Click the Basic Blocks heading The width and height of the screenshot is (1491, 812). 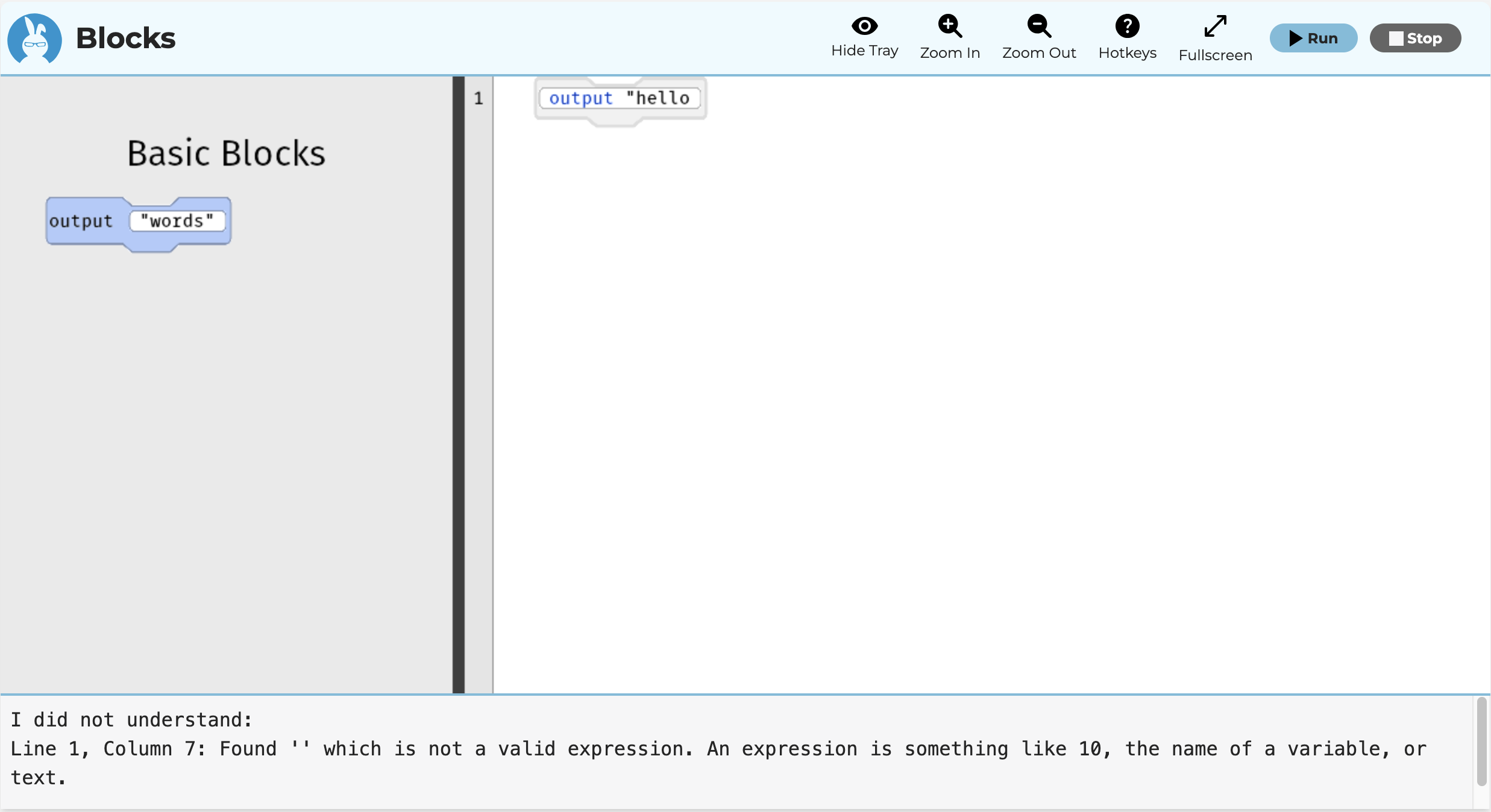pos(226,153)
